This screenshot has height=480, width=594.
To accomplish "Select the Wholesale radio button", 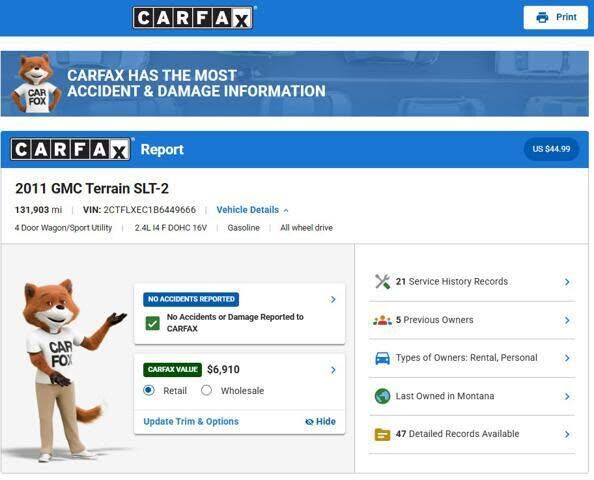I will (206, 390).
